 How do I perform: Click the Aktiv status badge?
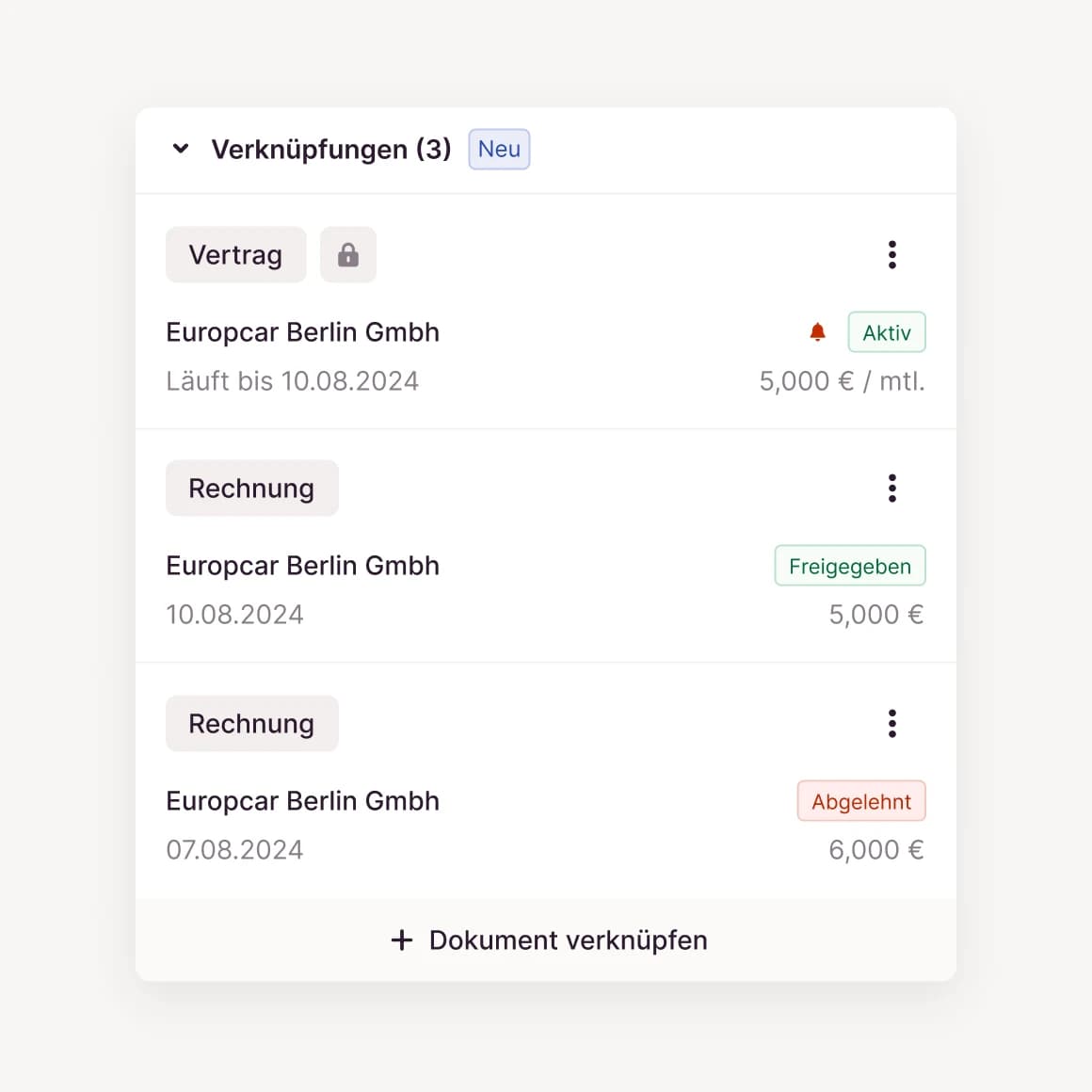(887, 332)
